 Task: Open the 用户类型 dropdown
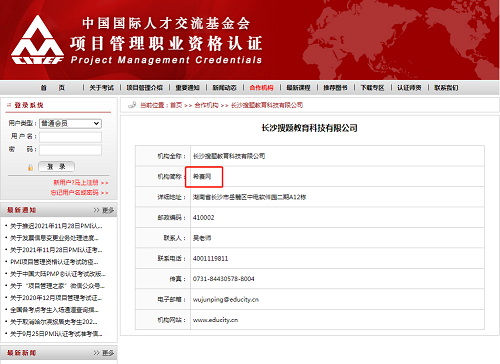(70, 123)
